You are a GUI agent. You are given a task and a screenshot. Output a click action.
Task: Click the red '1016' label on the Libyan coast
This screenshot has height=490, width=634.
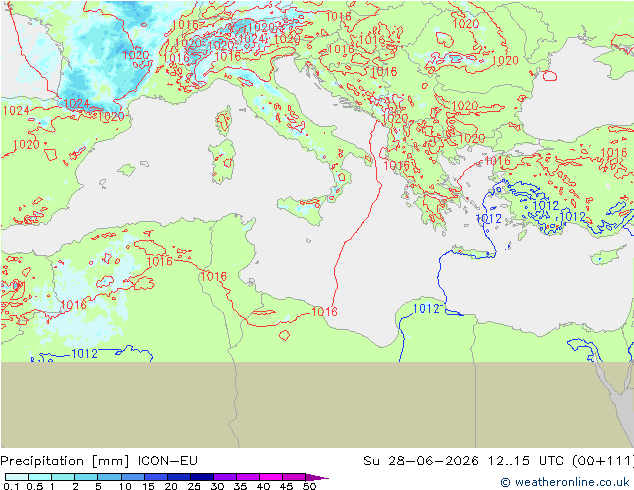click(x=324, y=312)
